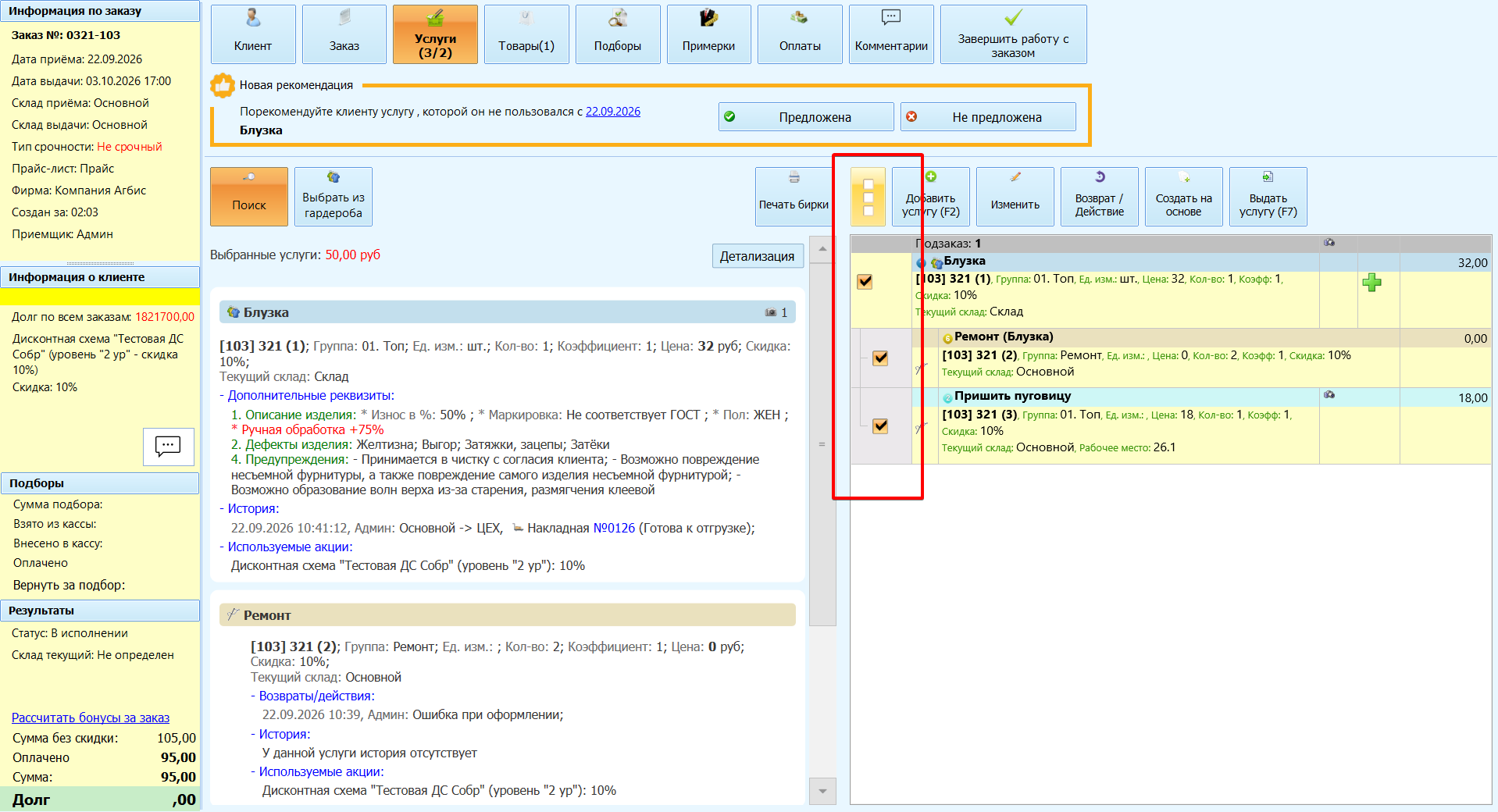The width and height of the screenshot is (1498, 812).
Task: Click the round icon before Пришить пуговицу title
Action: (x=947, y=397)
